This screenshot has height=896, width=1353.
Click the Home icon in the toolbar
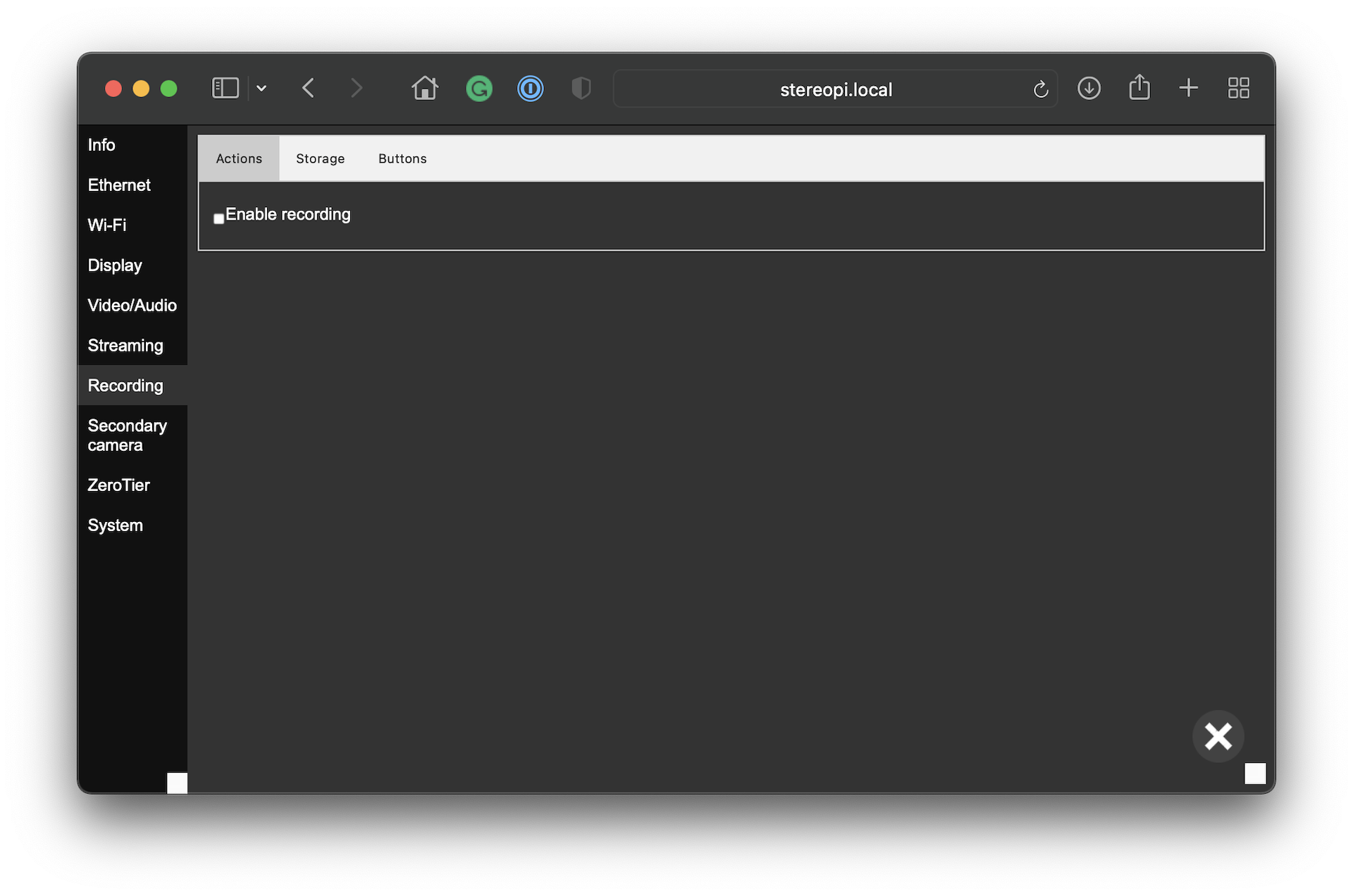click(424, 88)
